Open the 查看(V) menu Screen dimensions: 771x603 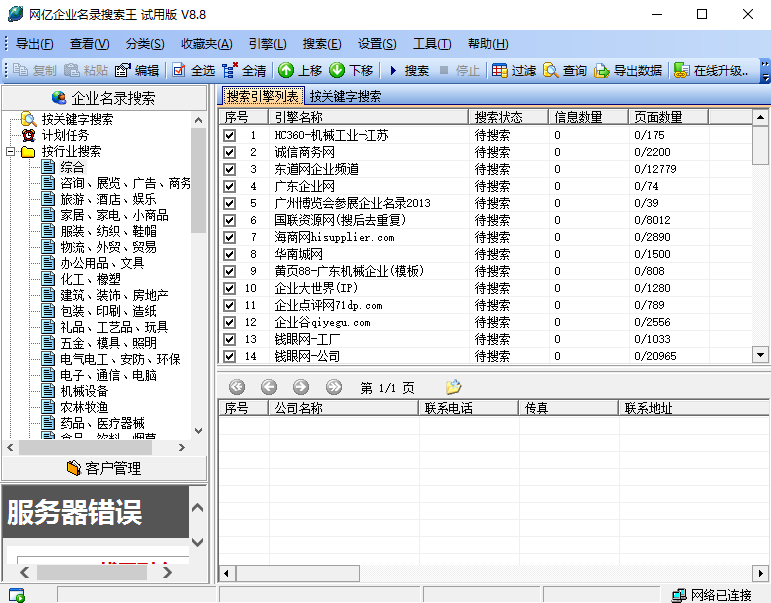click(89, 44)
